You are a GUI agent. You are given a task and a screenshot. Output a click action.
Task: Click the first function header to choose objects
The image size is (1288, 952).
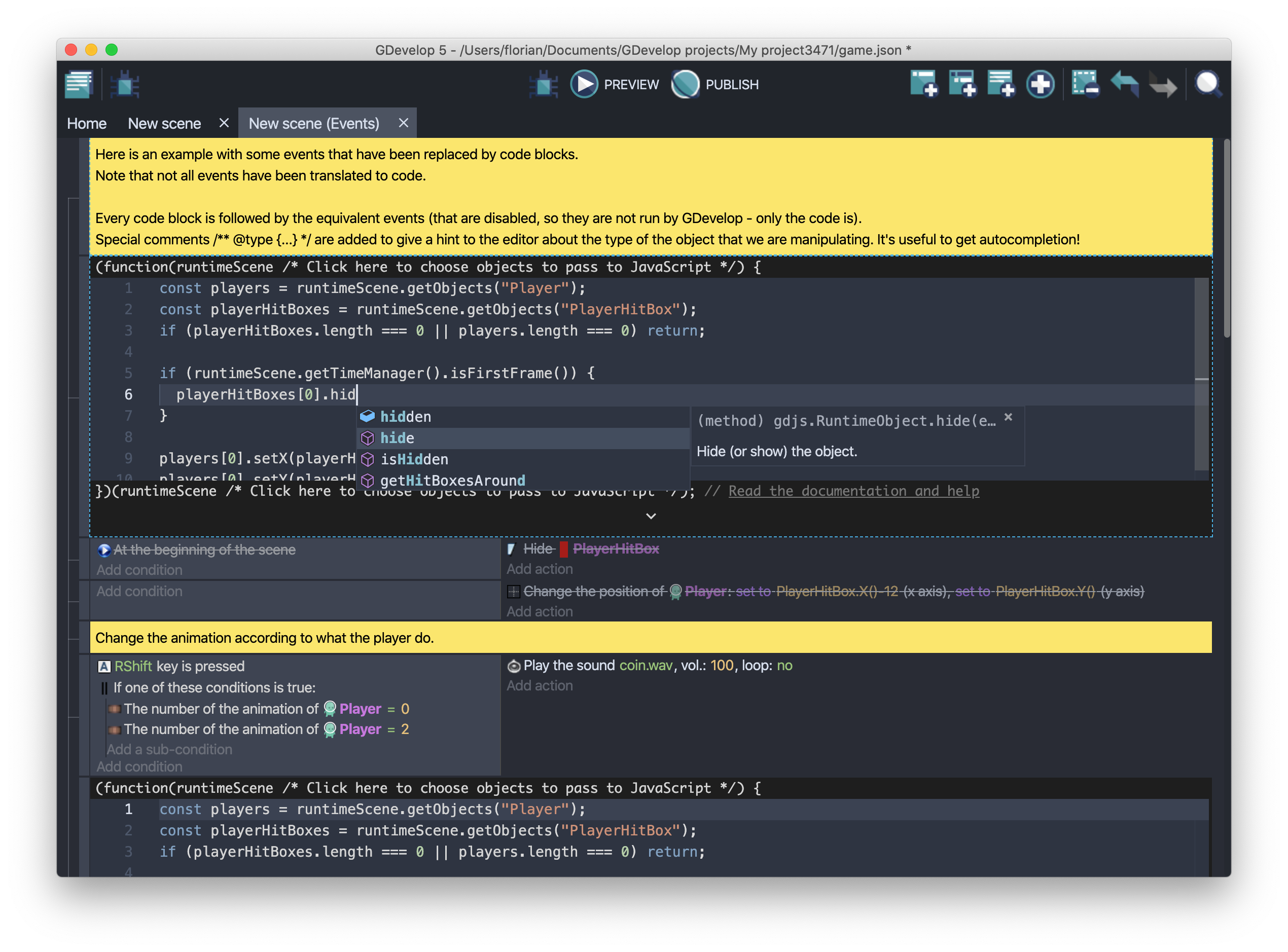point(427,267)
